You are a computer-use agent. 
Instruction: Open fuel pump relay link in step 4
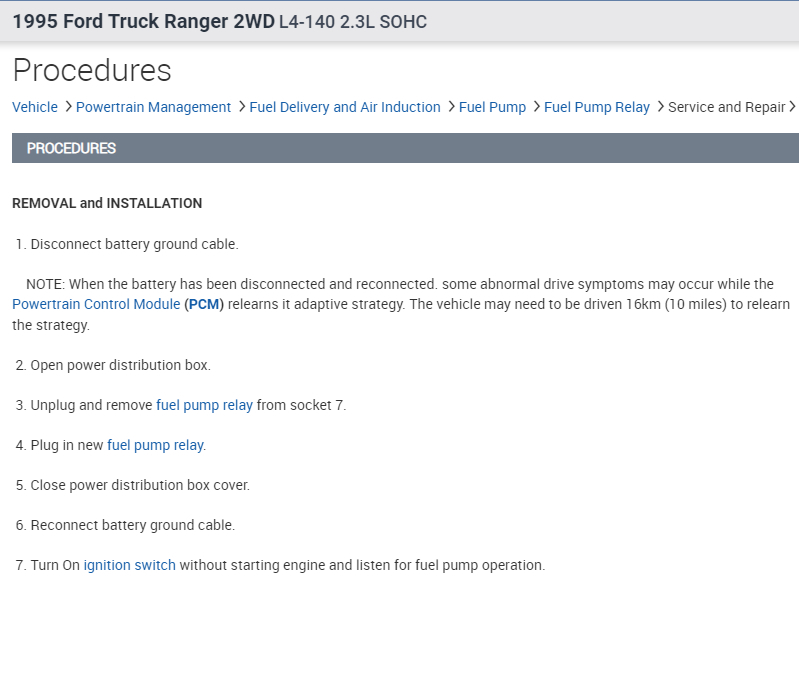pos(155,445)
